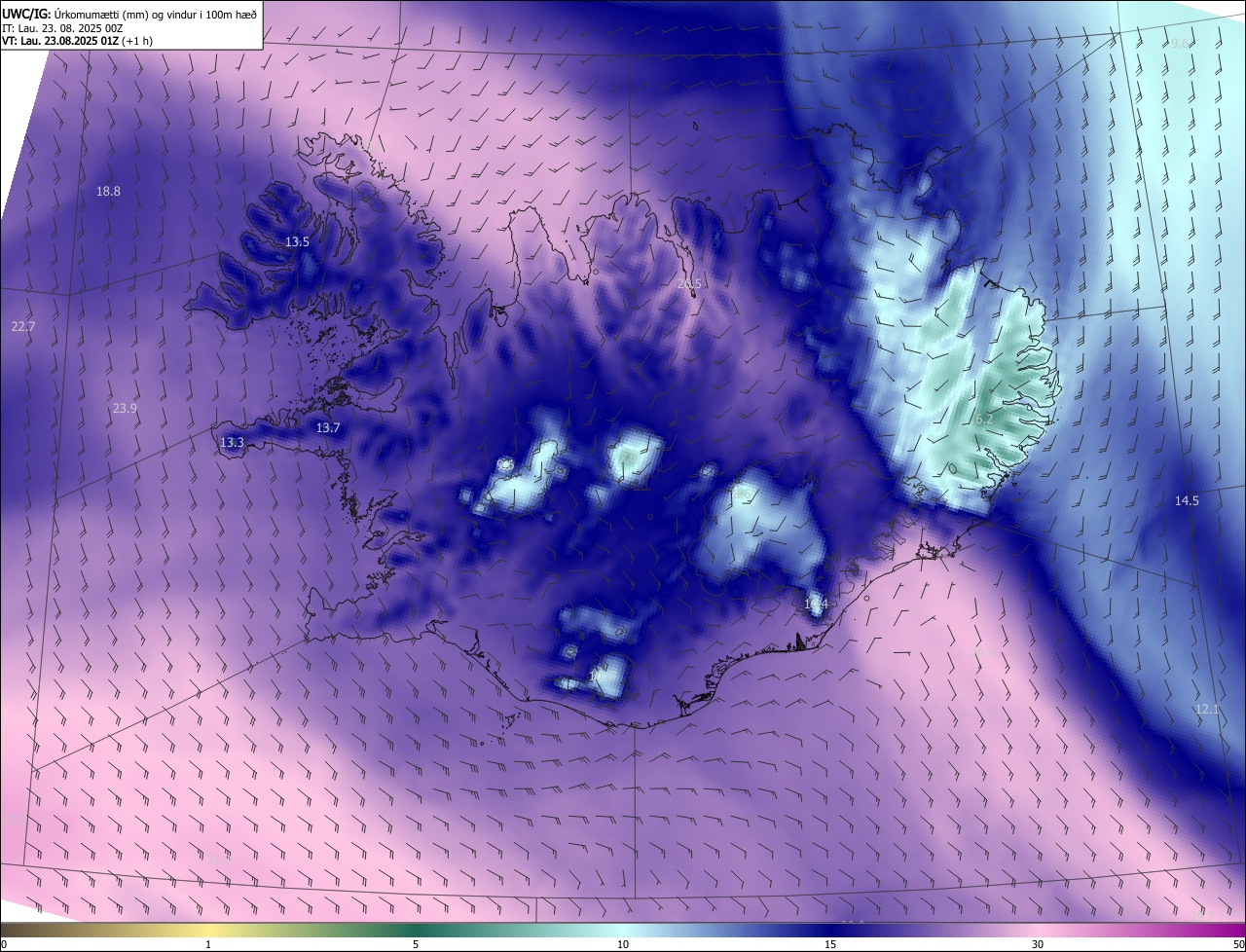This screenshot has height=952, width=1246.
Task: Click the 'VT: Lau. 23.08.2025 01Z (+1 h)' line
Action: click(78, 41)
